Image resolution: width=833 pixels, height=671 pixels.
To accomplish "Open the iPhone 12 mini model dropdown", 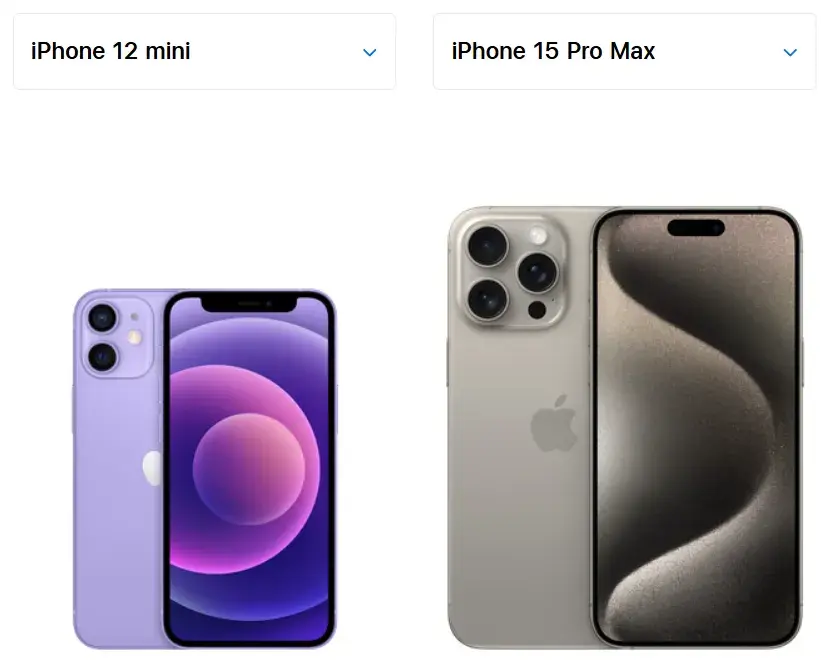I will pos(205,52).
